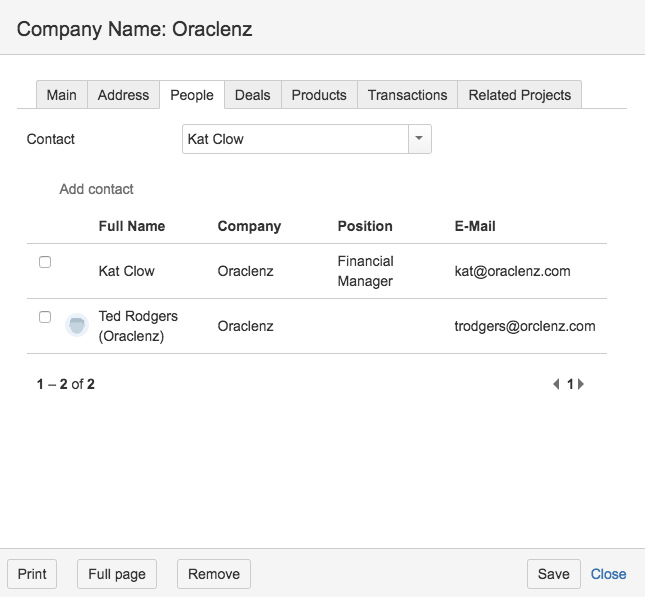Go to next page arrow
The image size is (645, 597).
581,384
